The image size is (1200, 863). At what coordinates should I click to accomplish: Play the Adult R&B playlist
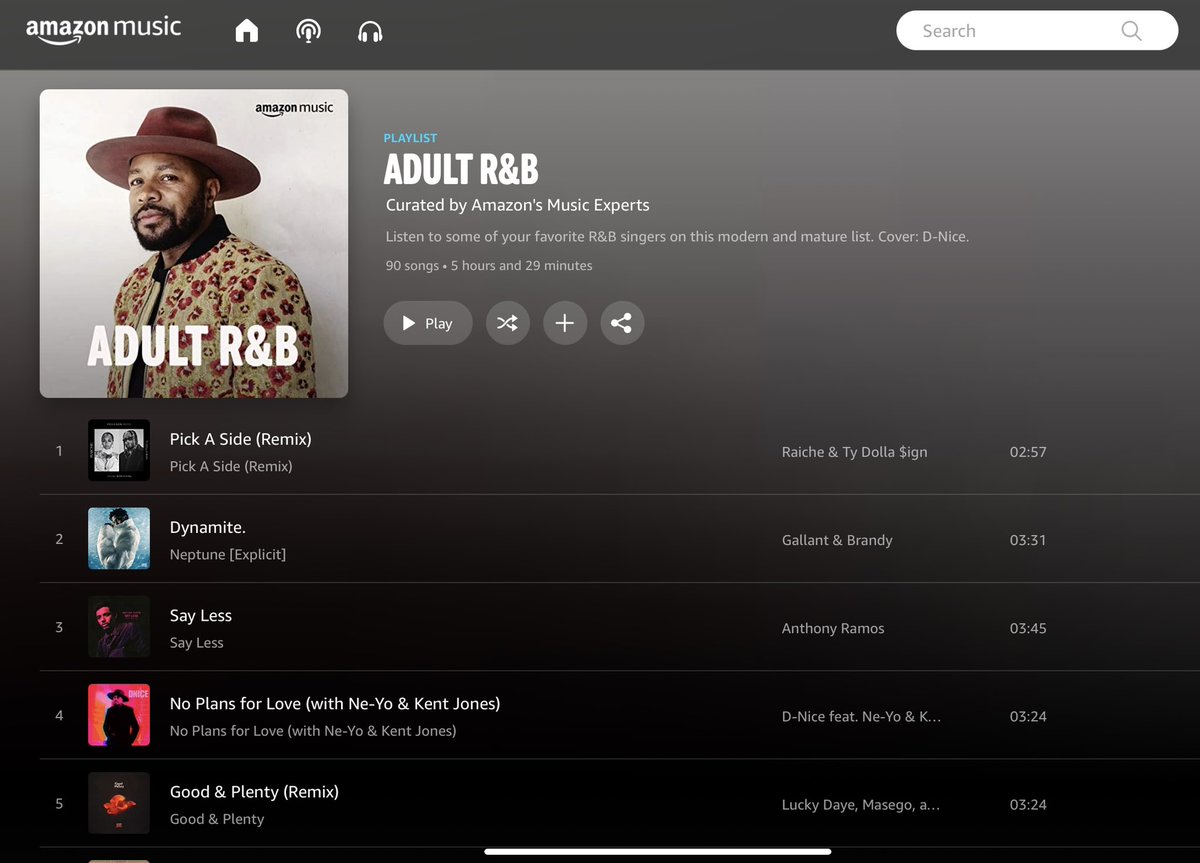[428, 323]
